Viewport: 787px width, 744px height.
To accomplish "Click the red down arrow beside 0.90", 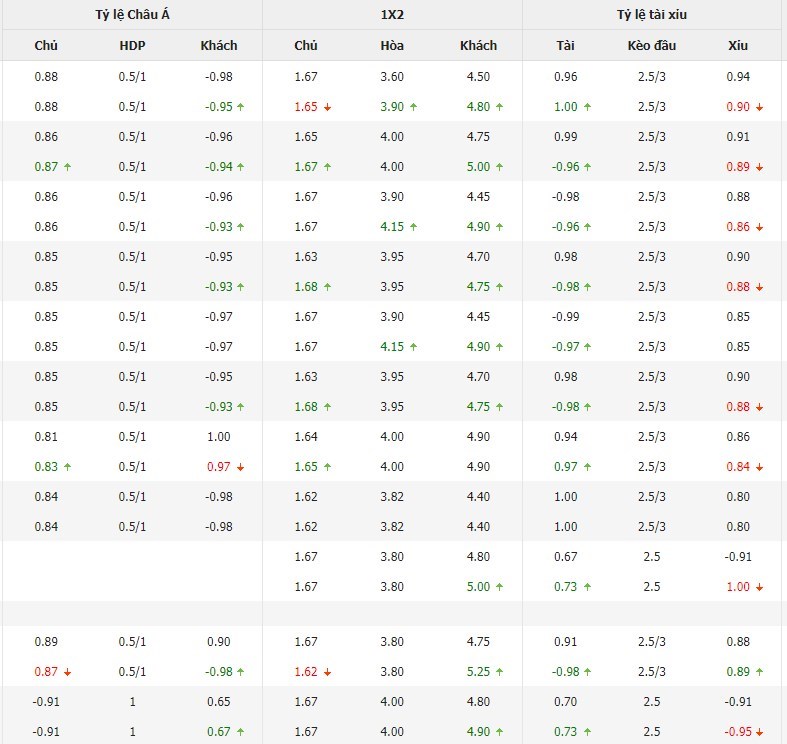I will click(761, 107).
